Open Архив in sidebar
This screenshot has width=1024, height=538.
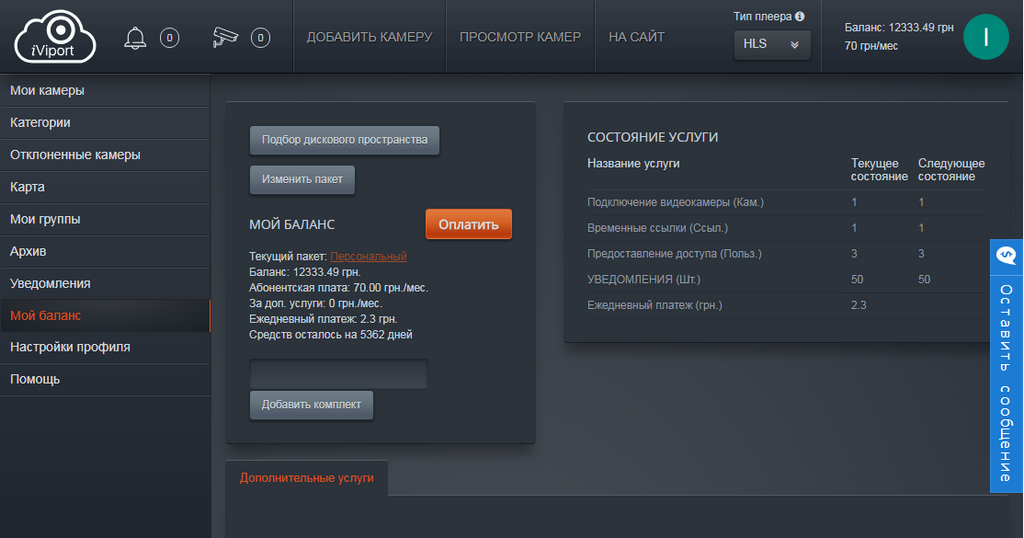(x=105, y=251)
